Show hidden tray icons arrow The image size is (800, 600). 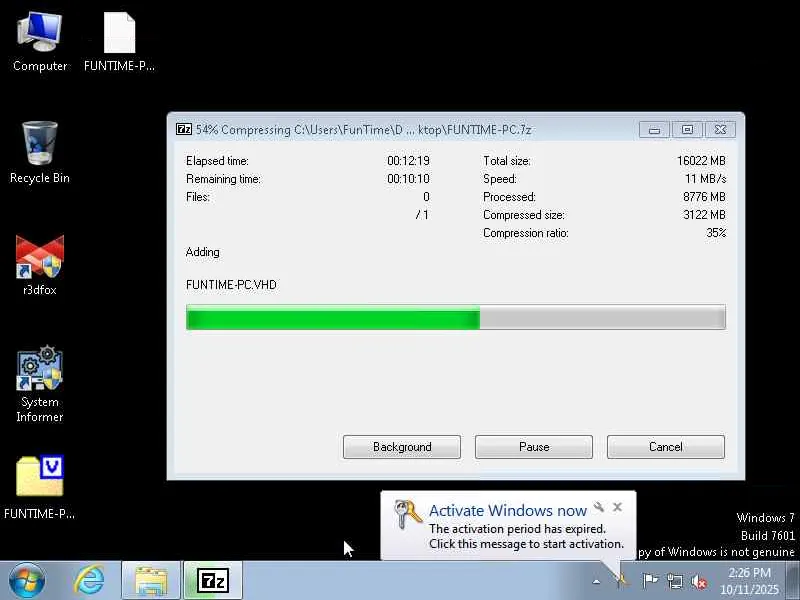[596, 582]
